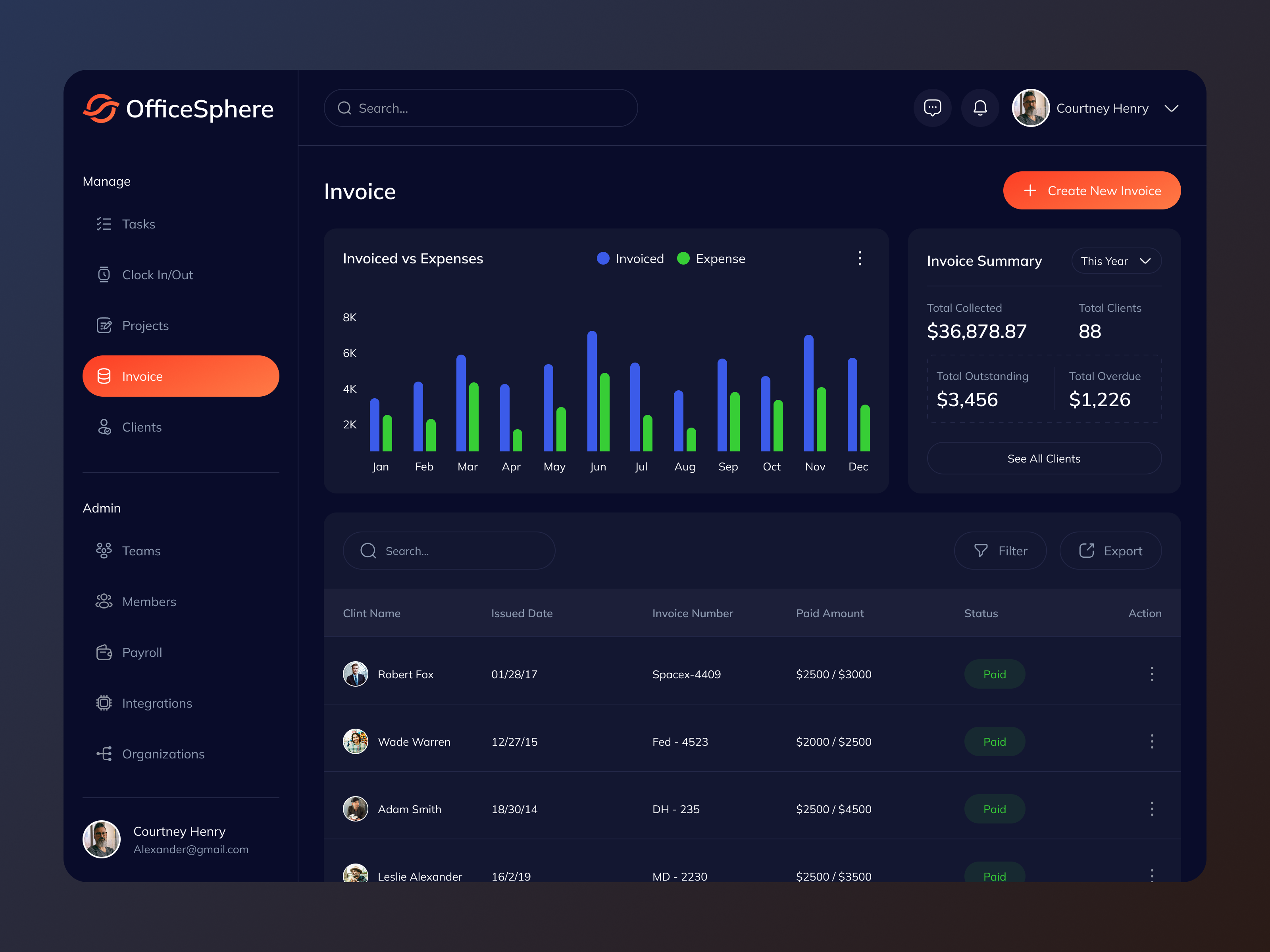The width and height of the screenshot is (1270, 952).
Task: Open the three-dot menu on the chart
Action: pyautogui.click(x=860, y=259)
